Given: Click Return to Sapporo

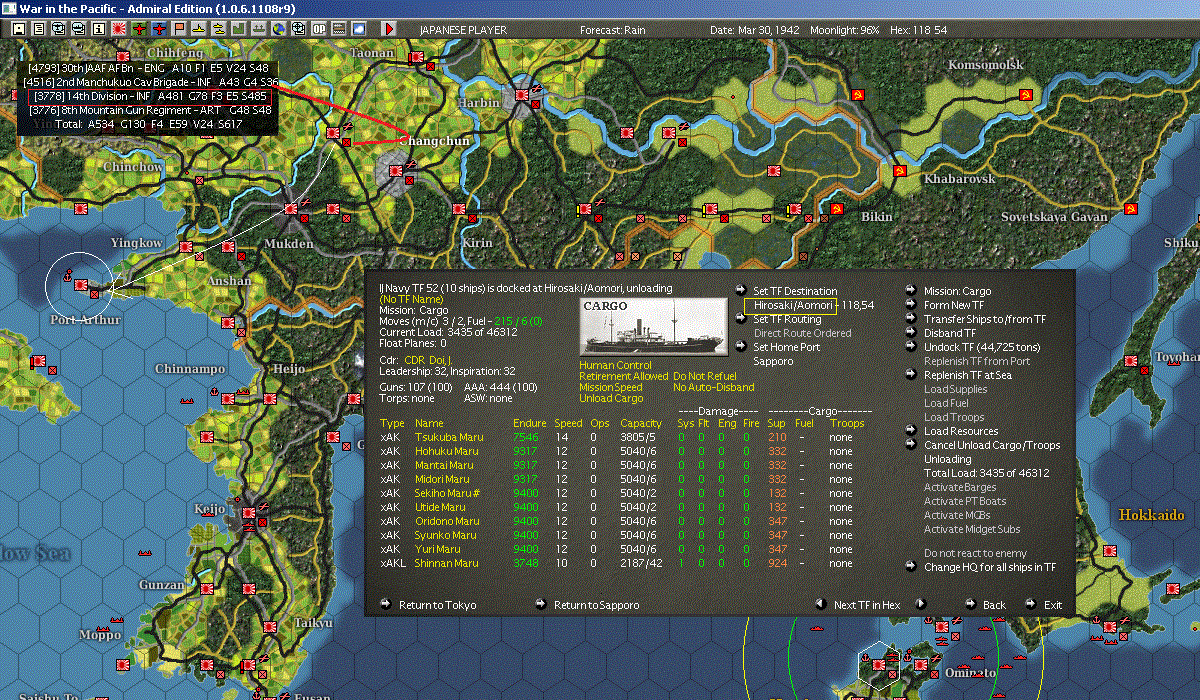Looking at the screenshot, I should (x=596, y=605).
